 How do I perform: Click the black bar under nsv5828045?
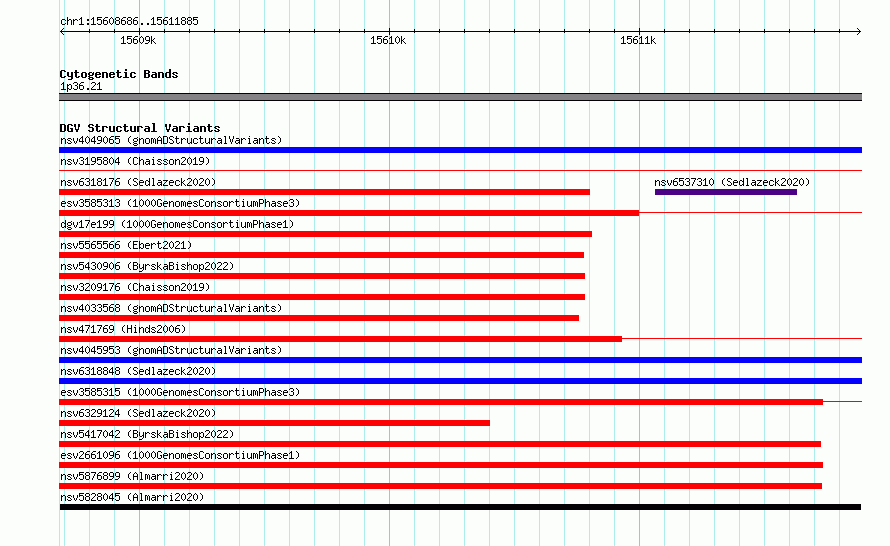tap(460, 507)
